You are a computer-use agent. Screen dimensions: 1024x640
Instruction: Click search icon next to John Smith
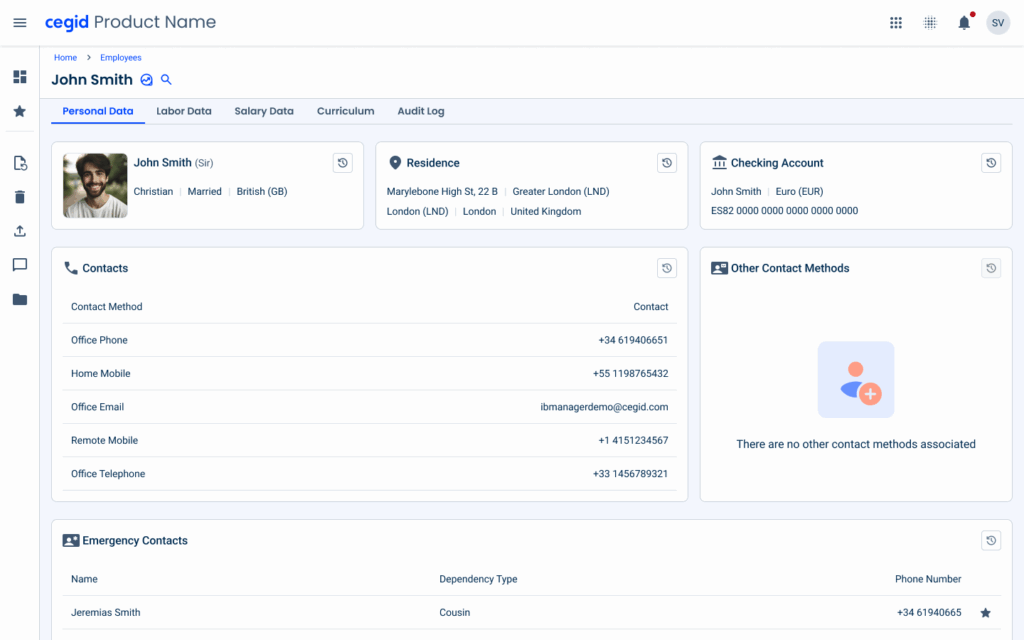[x=167, y=80]
